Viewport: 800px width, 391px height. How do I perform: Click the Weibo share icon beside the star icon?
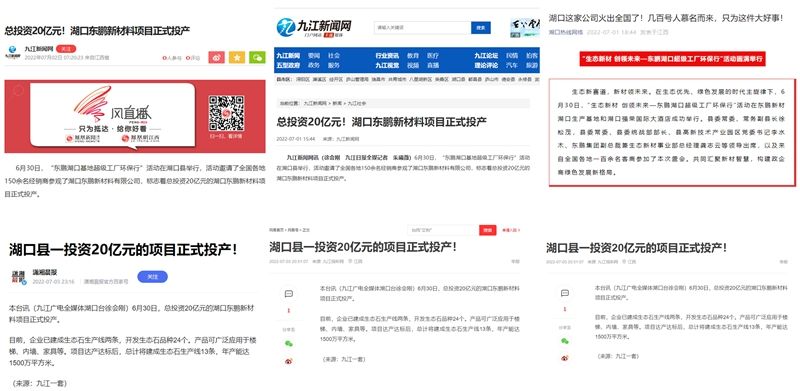pos(216,57)
